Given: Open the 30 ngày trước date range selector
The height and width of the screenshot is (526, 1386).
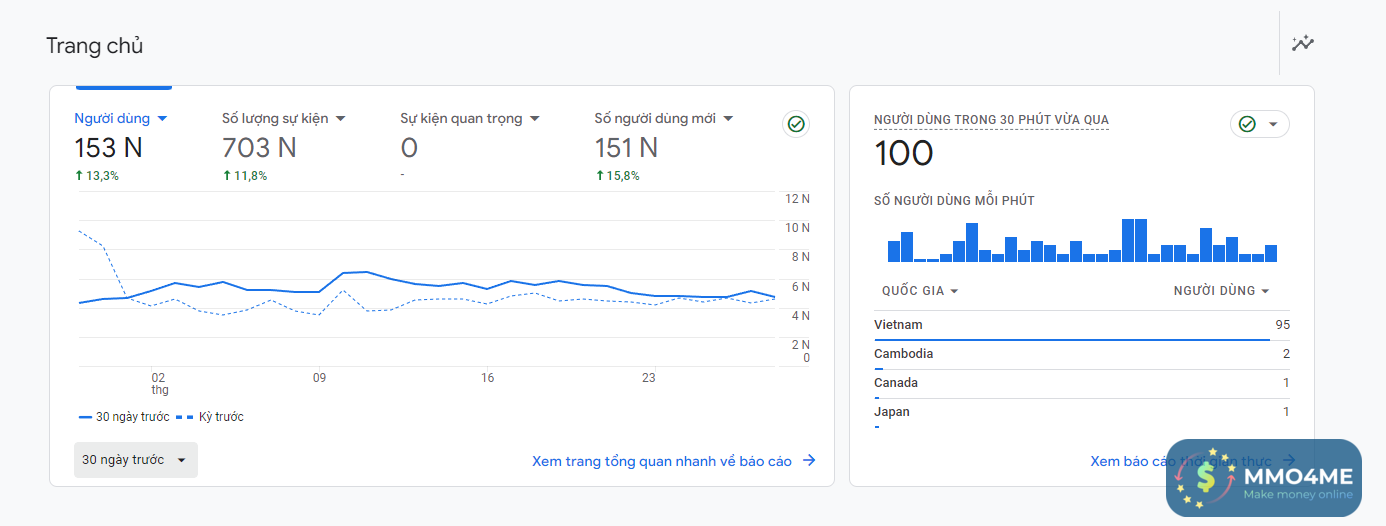Looking at the screenshot, I should tap(135, 460).
